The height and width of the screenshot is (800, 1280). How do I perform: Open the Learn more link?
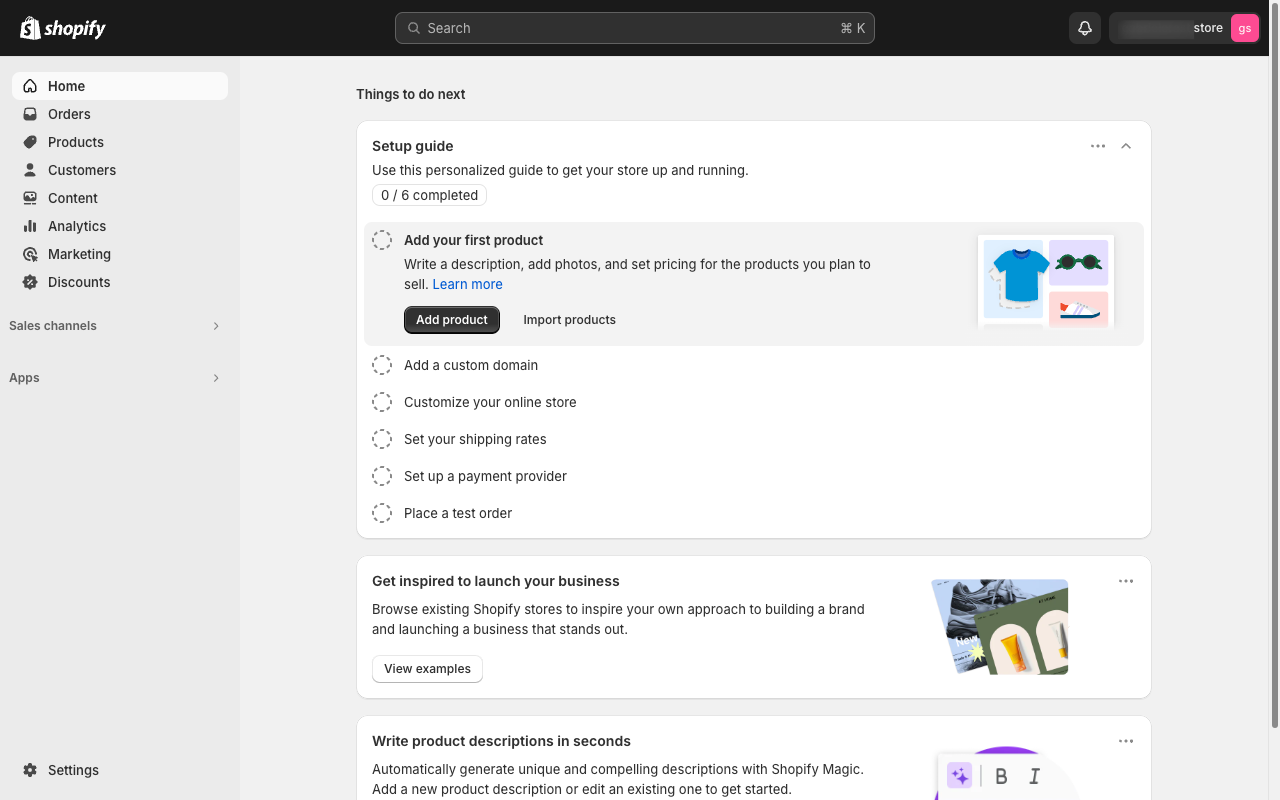(467, 284)
